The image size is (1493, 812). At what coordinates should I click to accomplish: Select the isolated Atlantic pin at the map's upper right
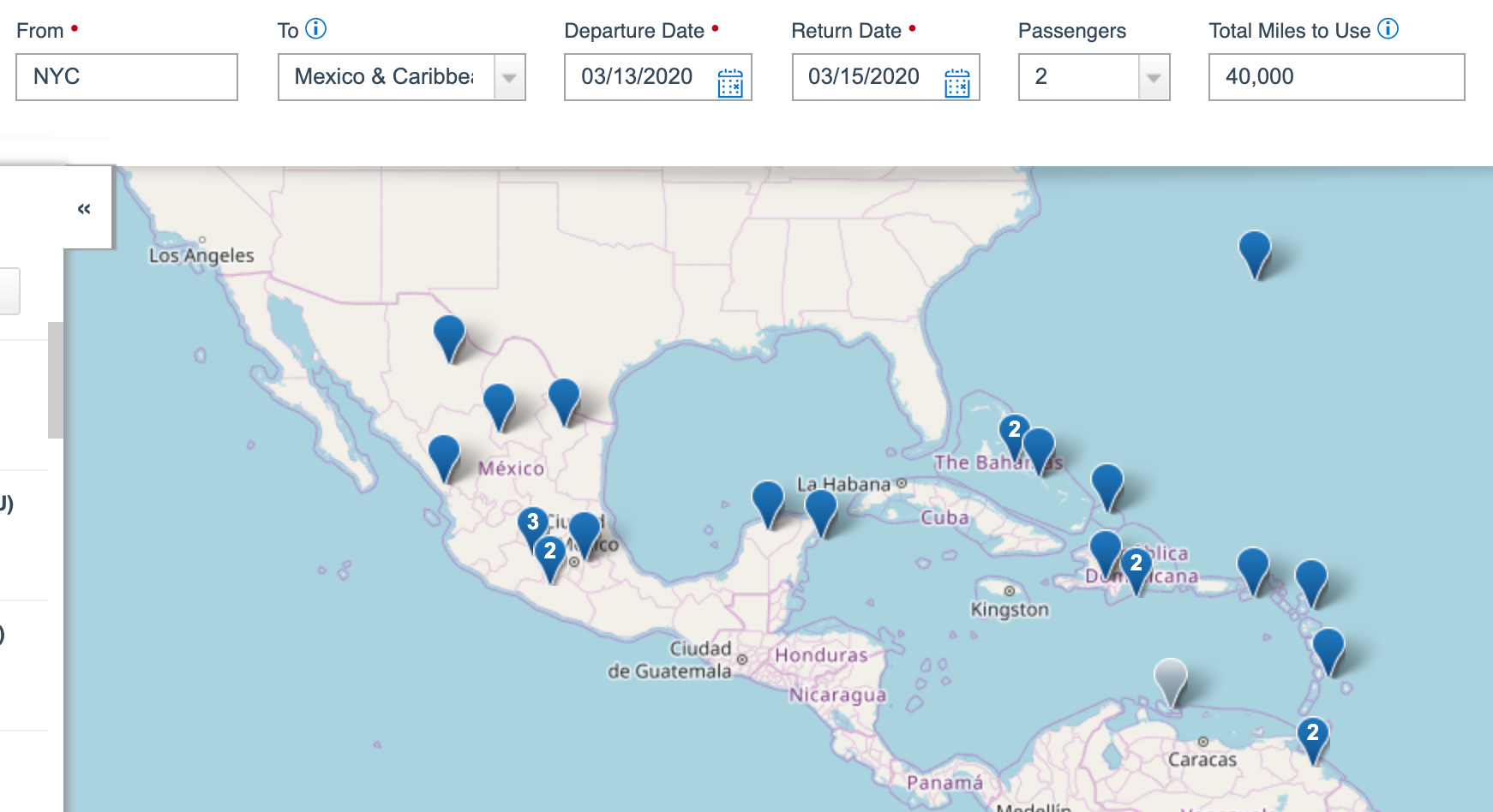click(1255, 249)
